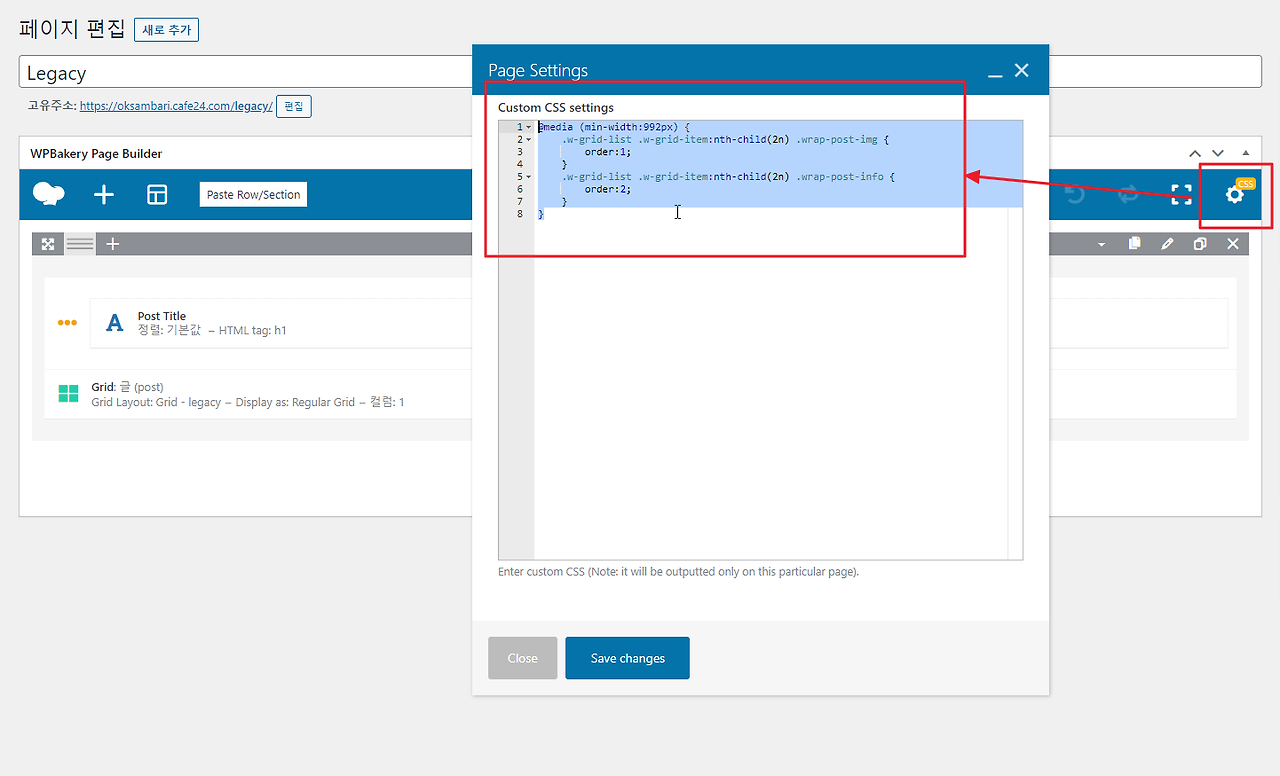Open page settings gear with CSS badge
1280x776 pixels.
coord(1236,194)
